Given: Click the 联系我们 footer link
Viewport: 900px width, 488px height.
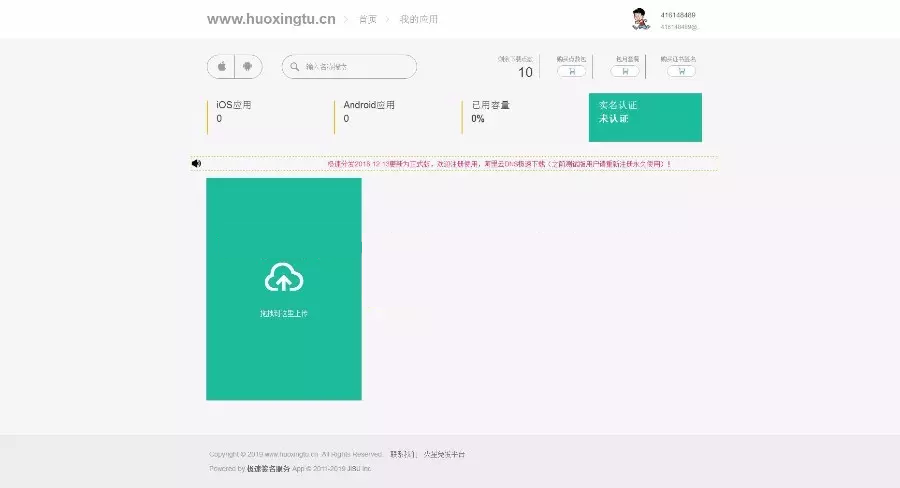Looking at the screenshot, I should pos(402,454).
